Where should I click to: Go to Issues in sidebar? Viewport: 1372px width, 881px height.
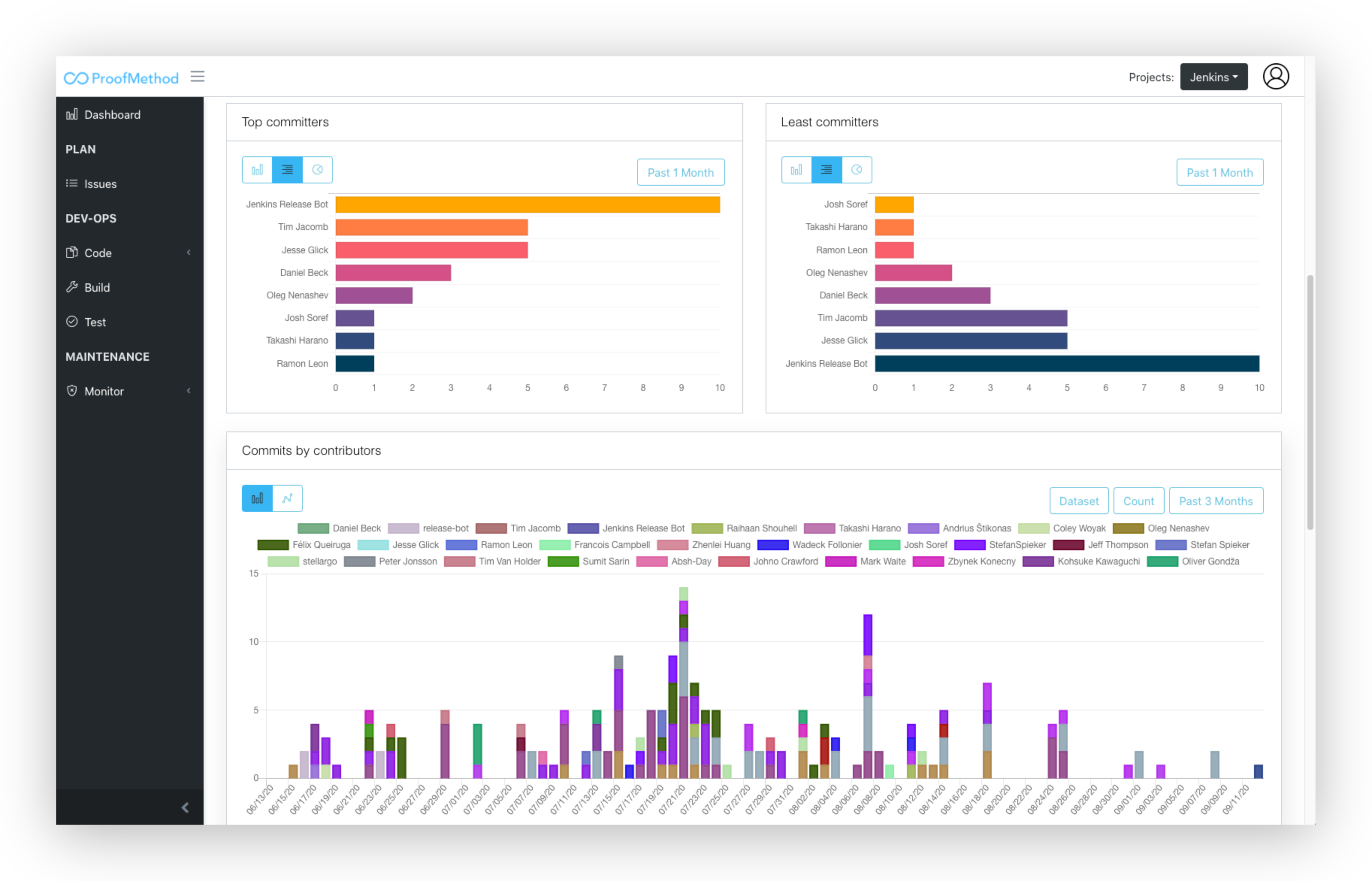100,184
